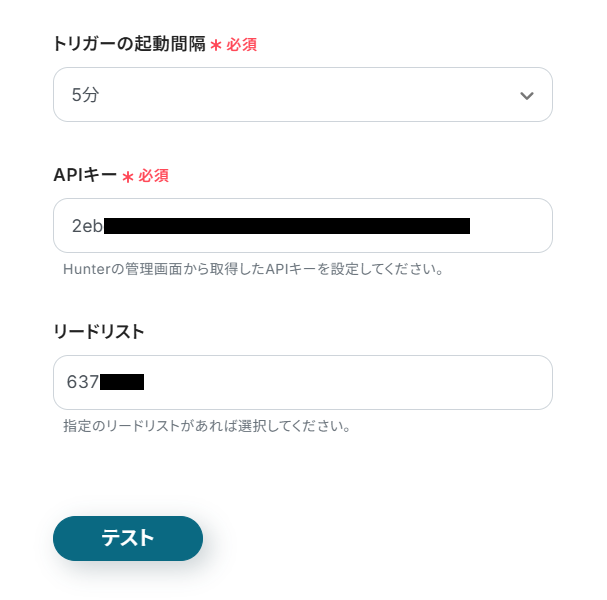The height and width of the screenshot is (600, 607).
Task: Click the トリガーの起動間隔 label
Action: pyautogui.click(x=129, y=44)
